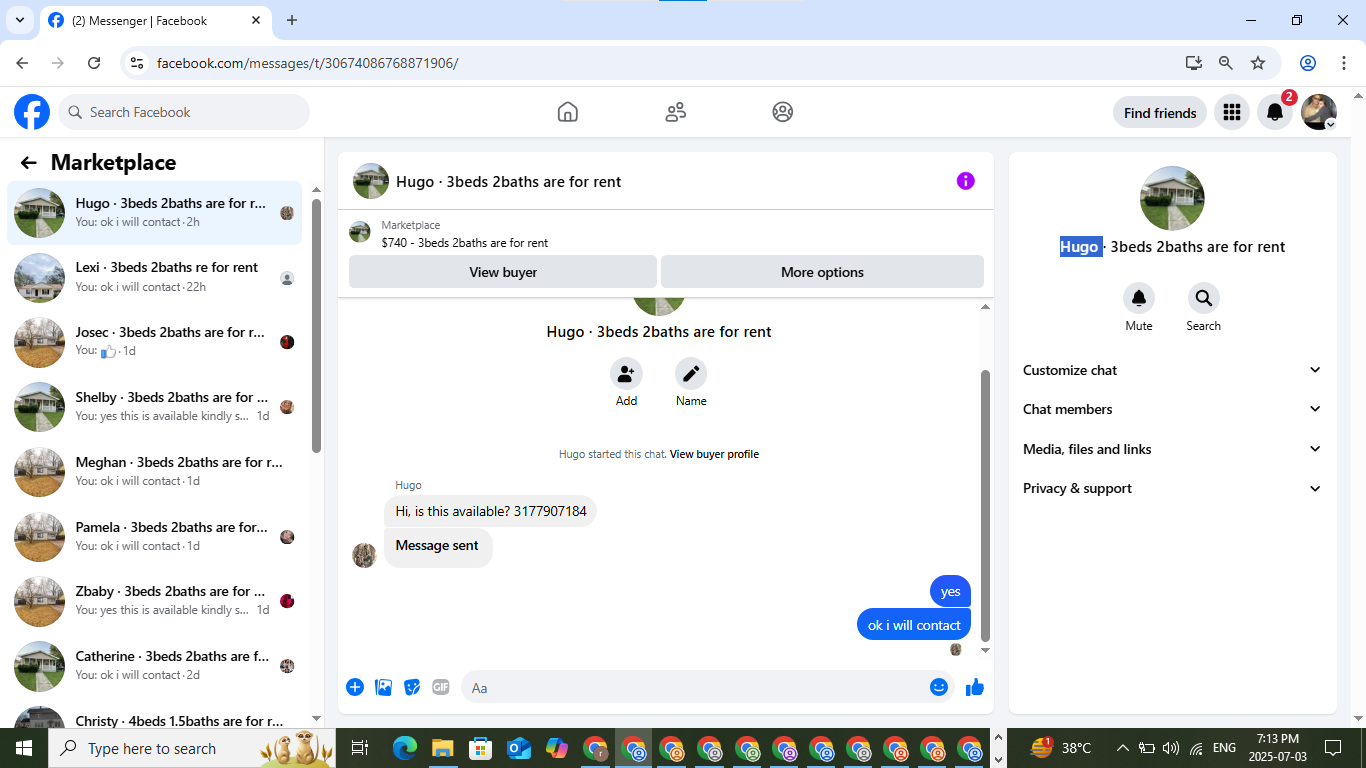
Task: Click the address bar URL
Action: point(308,63)
